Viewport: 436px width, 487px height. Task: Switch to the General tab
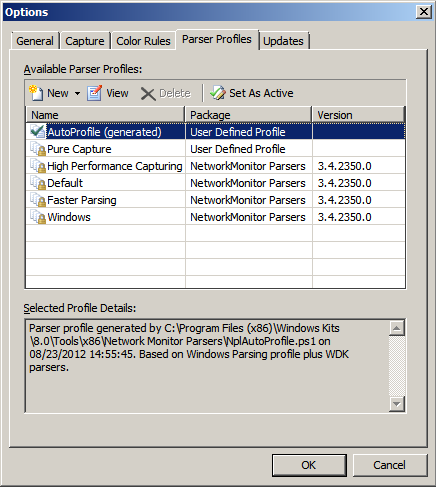pyautogui.click(x=35, y=41)
